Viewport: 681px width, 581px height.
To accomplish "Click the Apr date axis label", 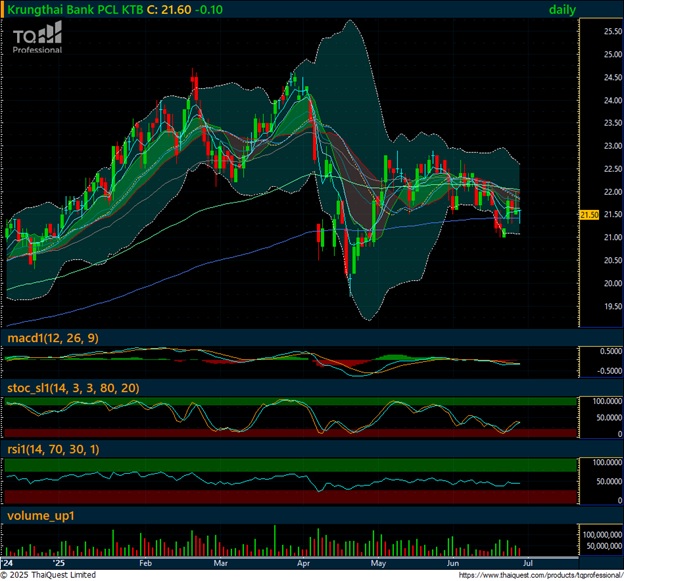I will (303, 563).
